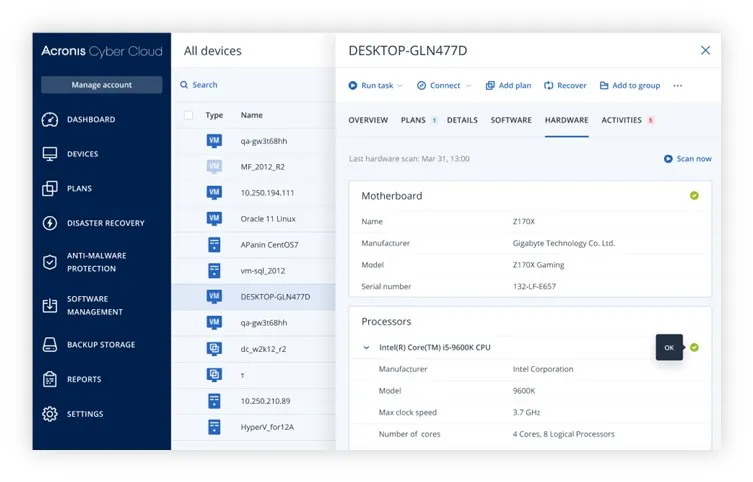Tick the select-all devices checkbox
The height and width of the screenshot is (482, 753).
[189, 115]
